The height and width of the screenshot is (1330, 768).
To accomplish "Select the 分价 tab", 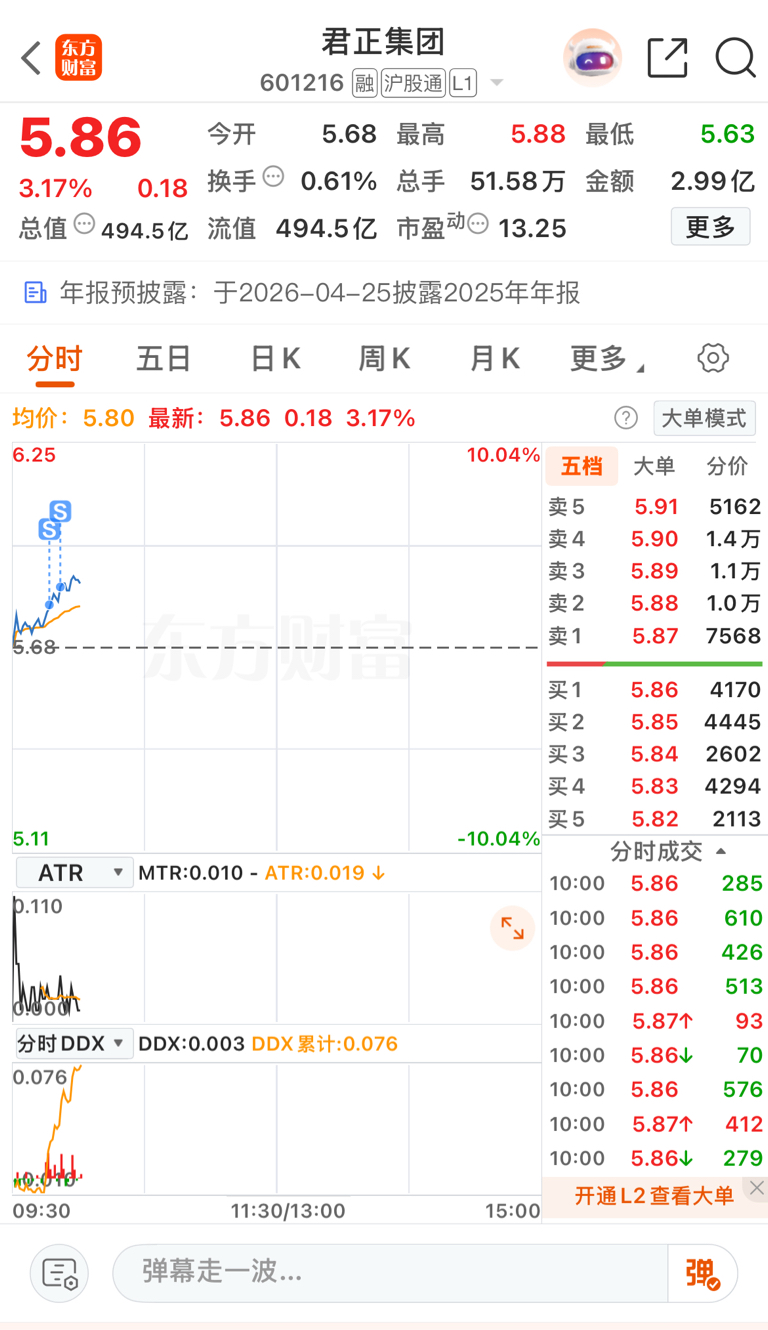I will tap(727, 466).
